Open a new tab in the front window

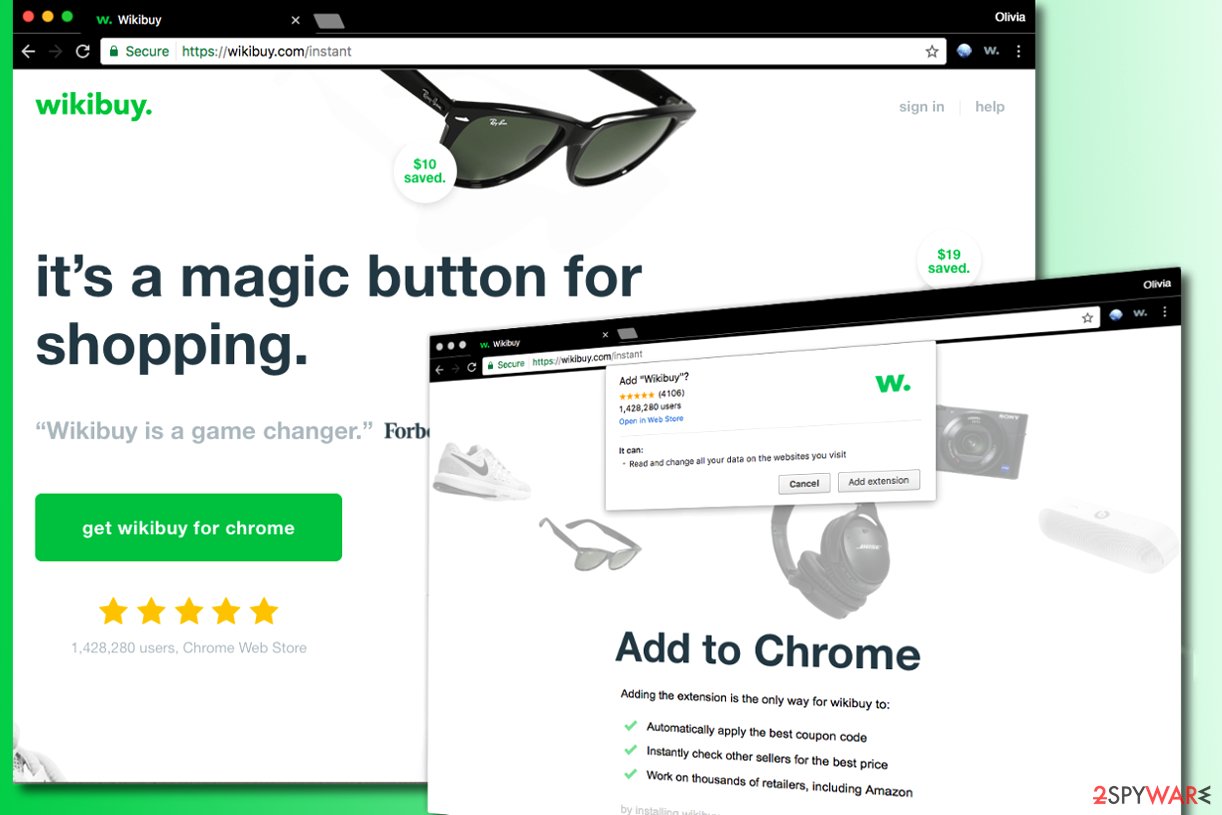coord(628,332)
